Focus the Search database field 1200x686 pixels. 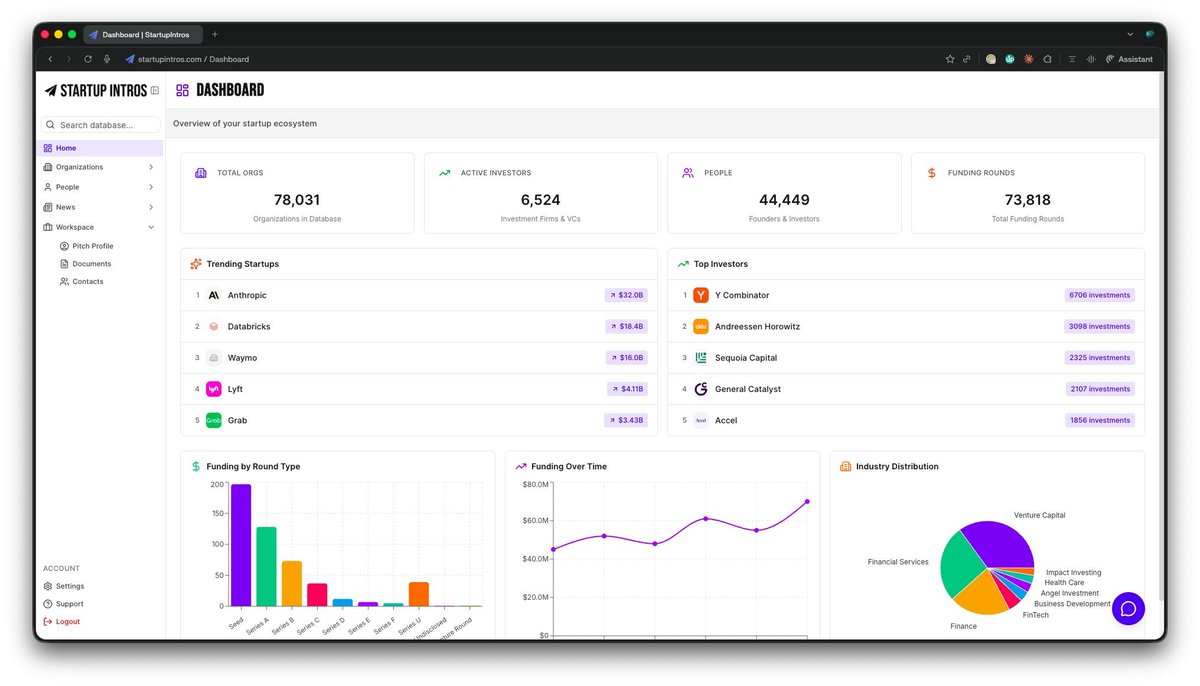(100, 125)
